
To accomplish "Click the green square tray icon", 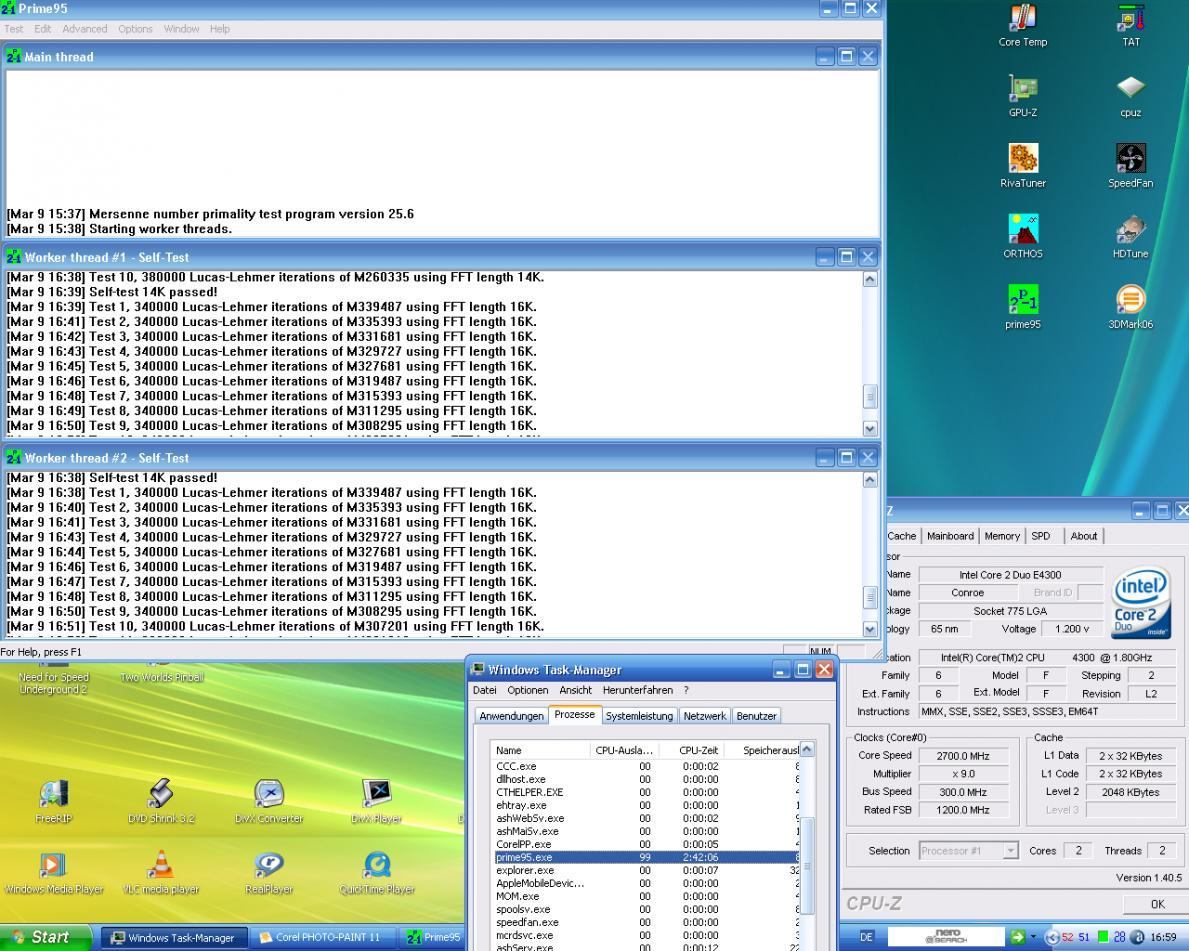I will [x=1103, y=937].
